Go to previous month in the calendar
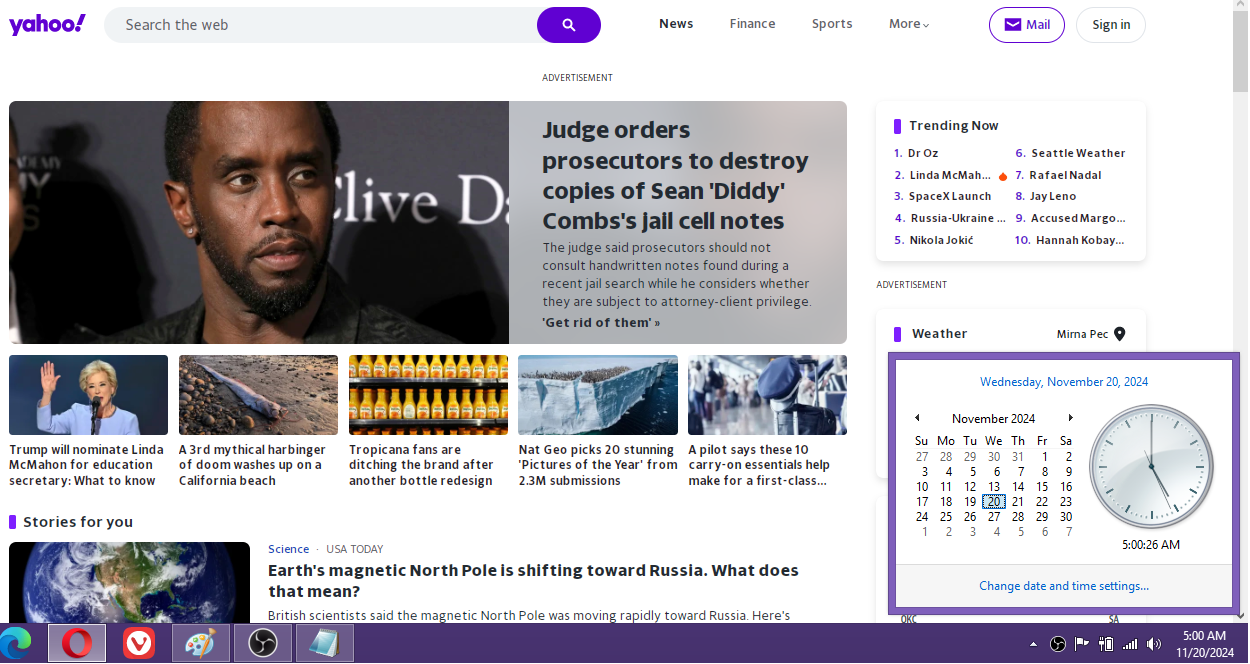The height and width of the screenshot is (664, 1250). (917, 418)
